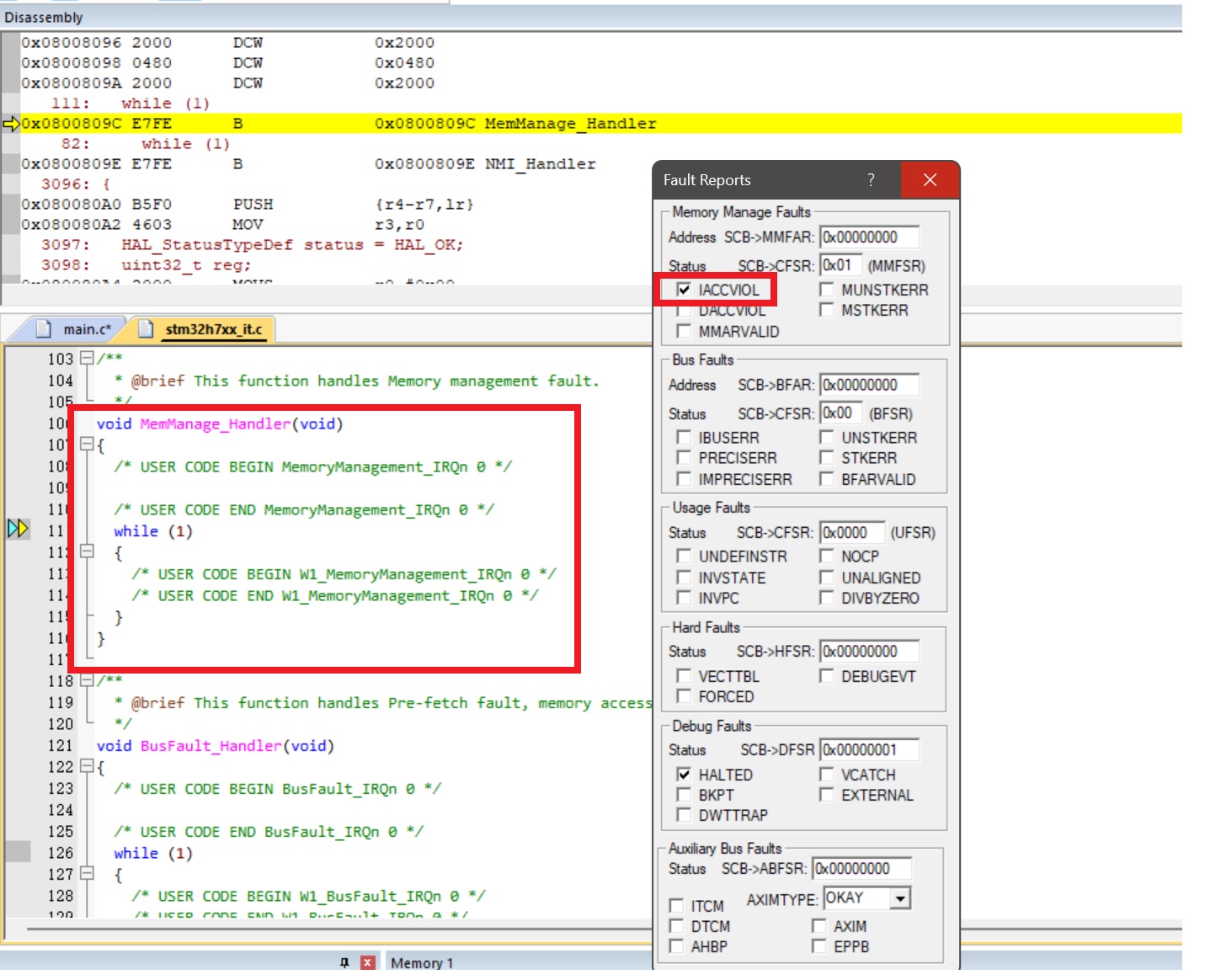This screenshot has height=980, width=1221.
Task: Click the SCB->HFSR status field
Action: [869, 652]
